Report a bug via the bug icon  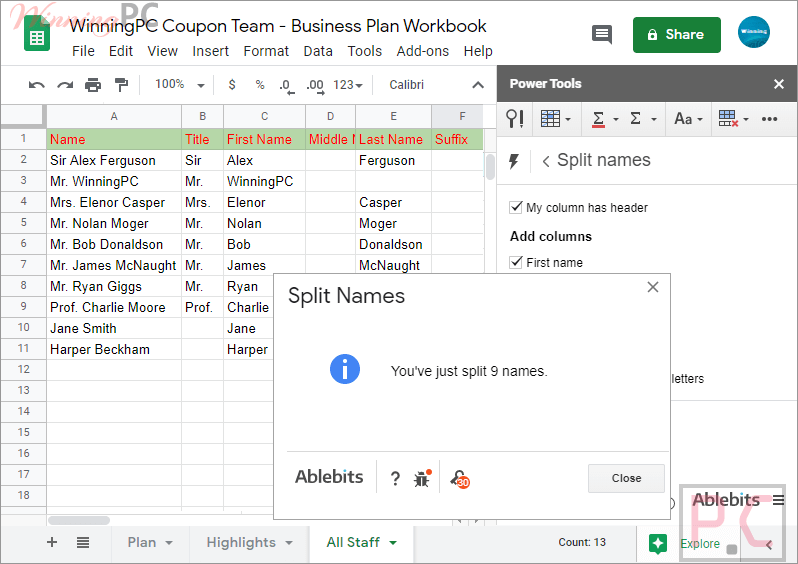422,478
